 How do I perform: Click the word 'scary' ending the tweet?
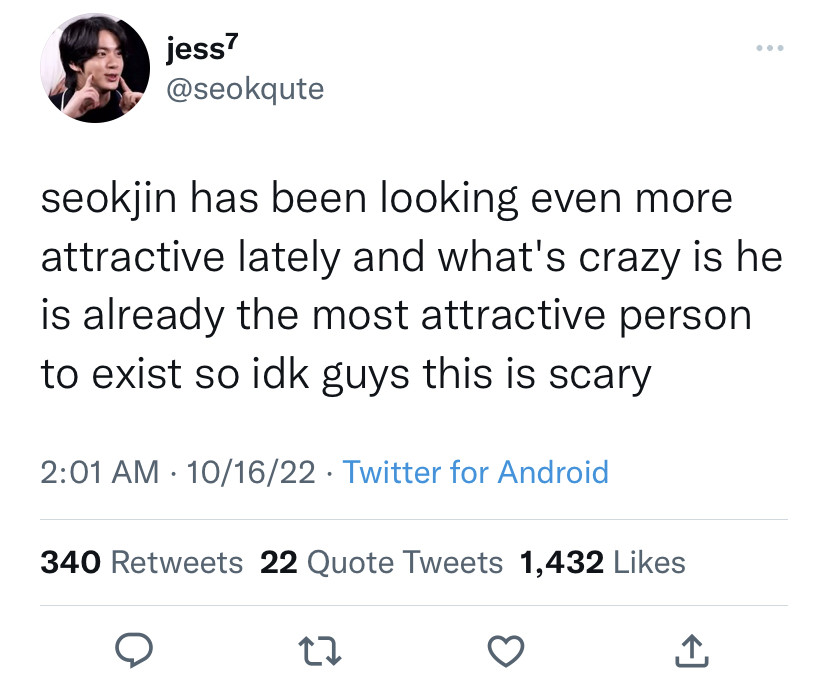600,375
